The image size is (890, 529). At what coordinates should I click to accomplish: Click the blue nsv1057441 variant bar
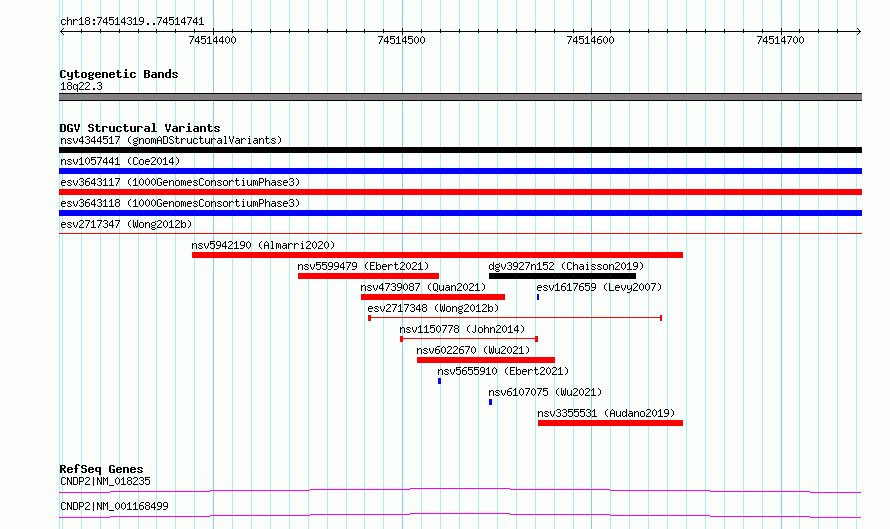click(x=460, y=171)
